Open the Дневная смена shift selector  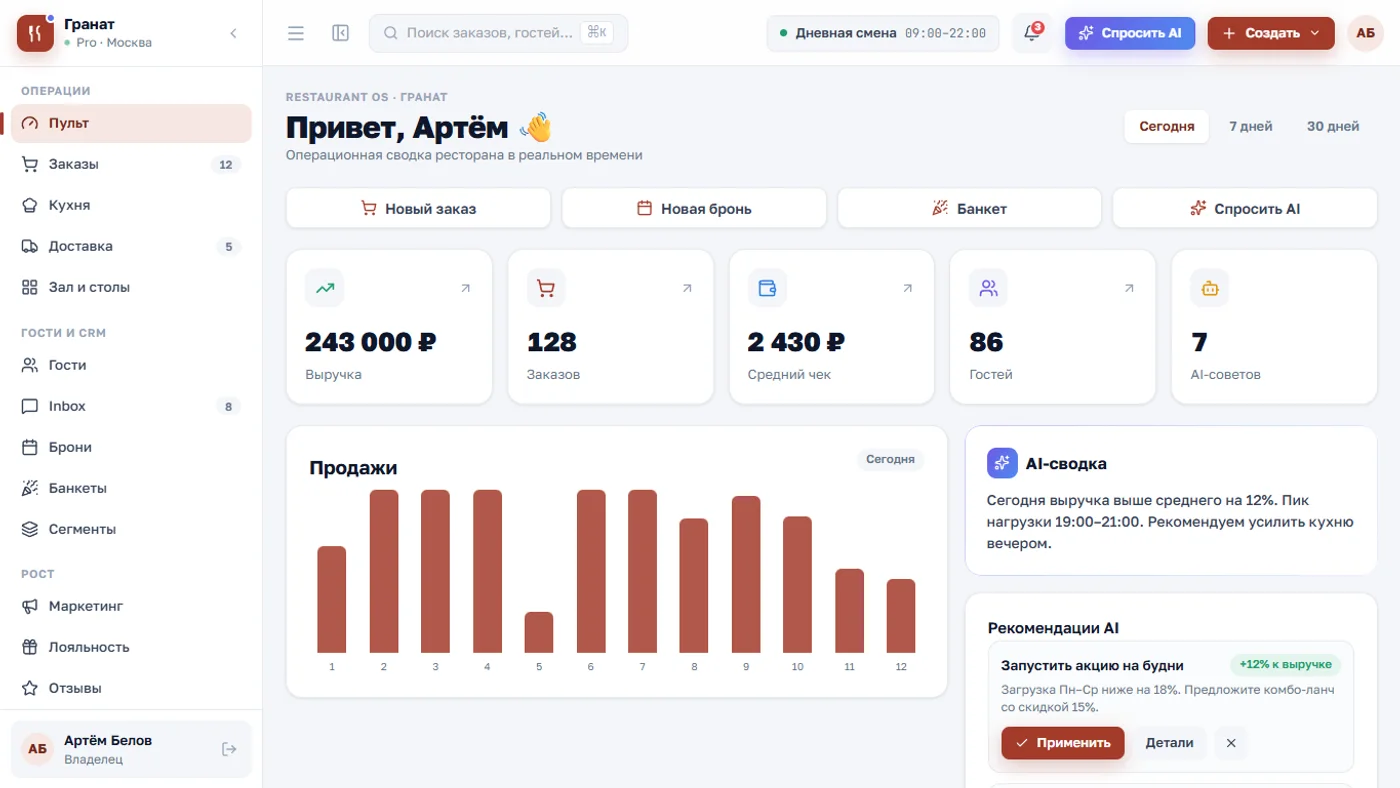click(883, 33)
